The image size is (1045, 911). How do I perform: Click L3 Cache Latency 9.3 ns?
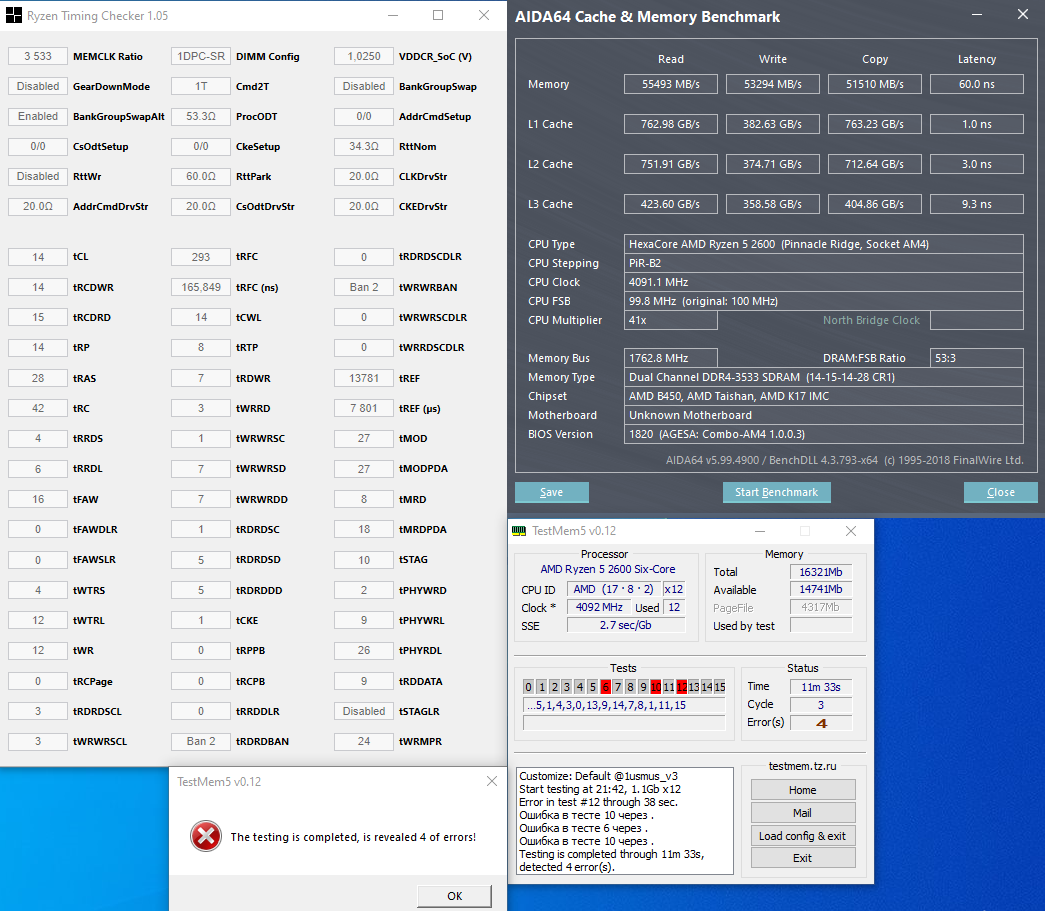pos(976,204)
